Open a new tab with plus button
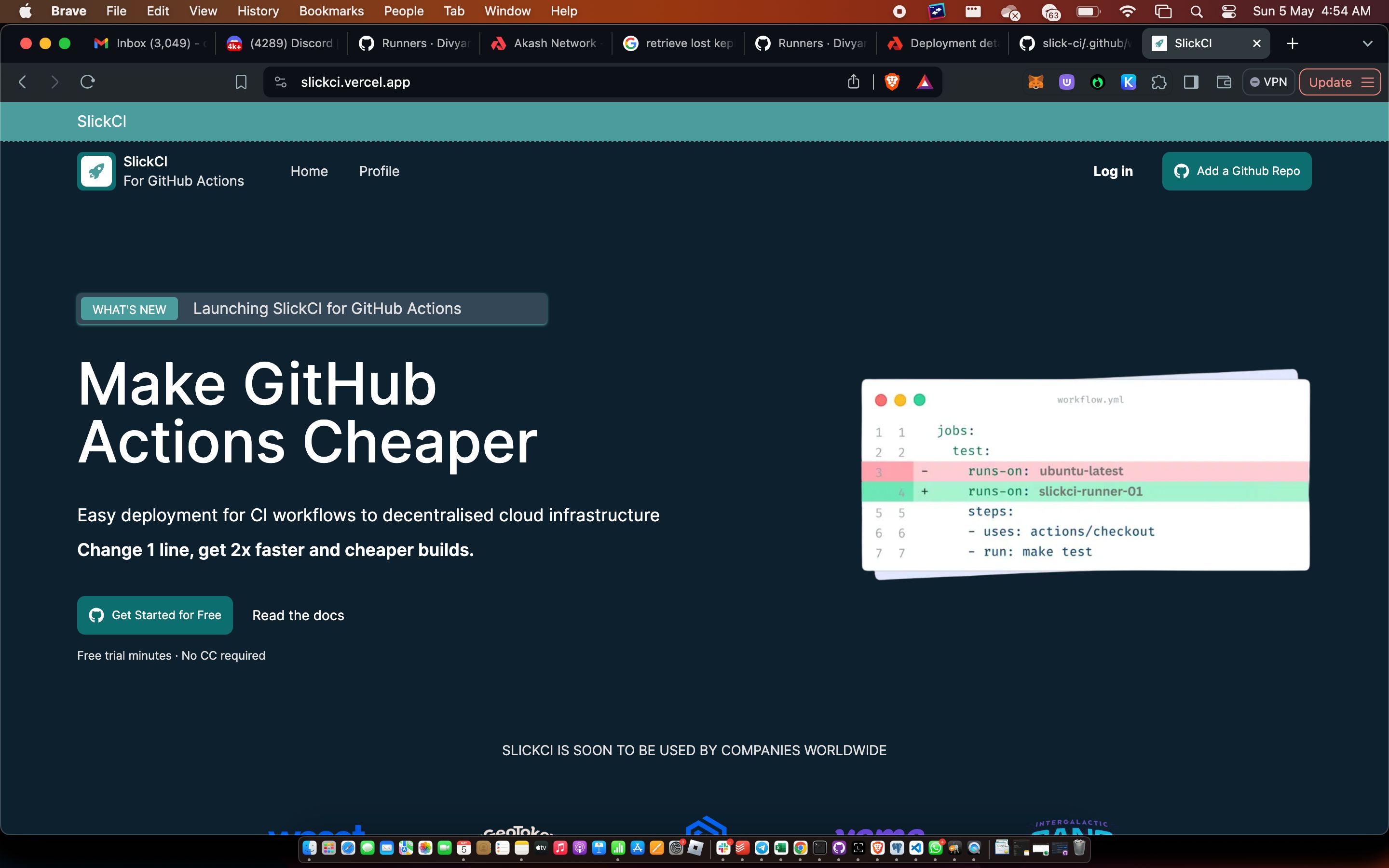Viewport: 1389px width, 868px height. tap(1293, 43)
